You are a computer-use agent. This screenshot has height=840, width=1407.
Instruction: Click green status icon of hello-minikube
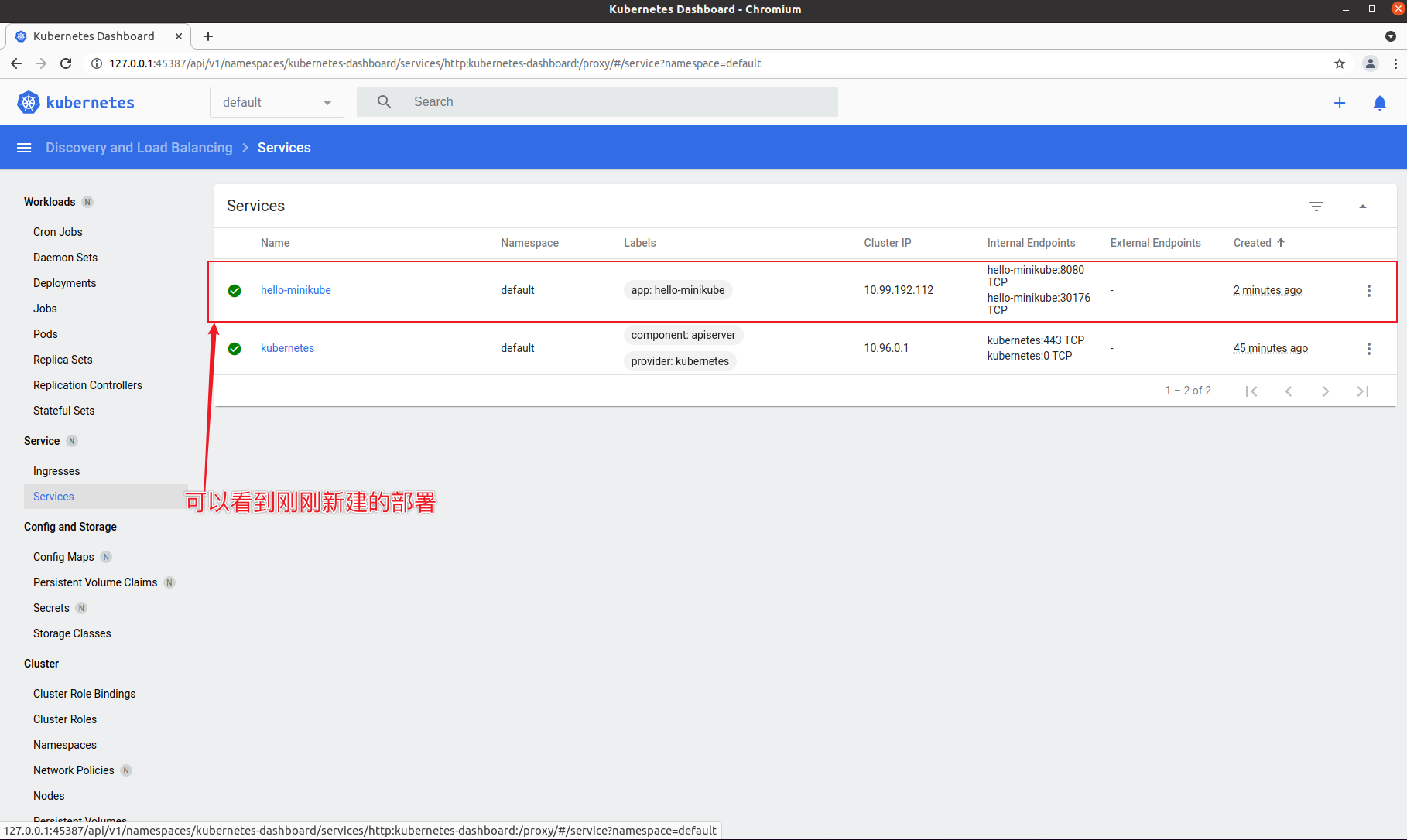pos(234,291)
